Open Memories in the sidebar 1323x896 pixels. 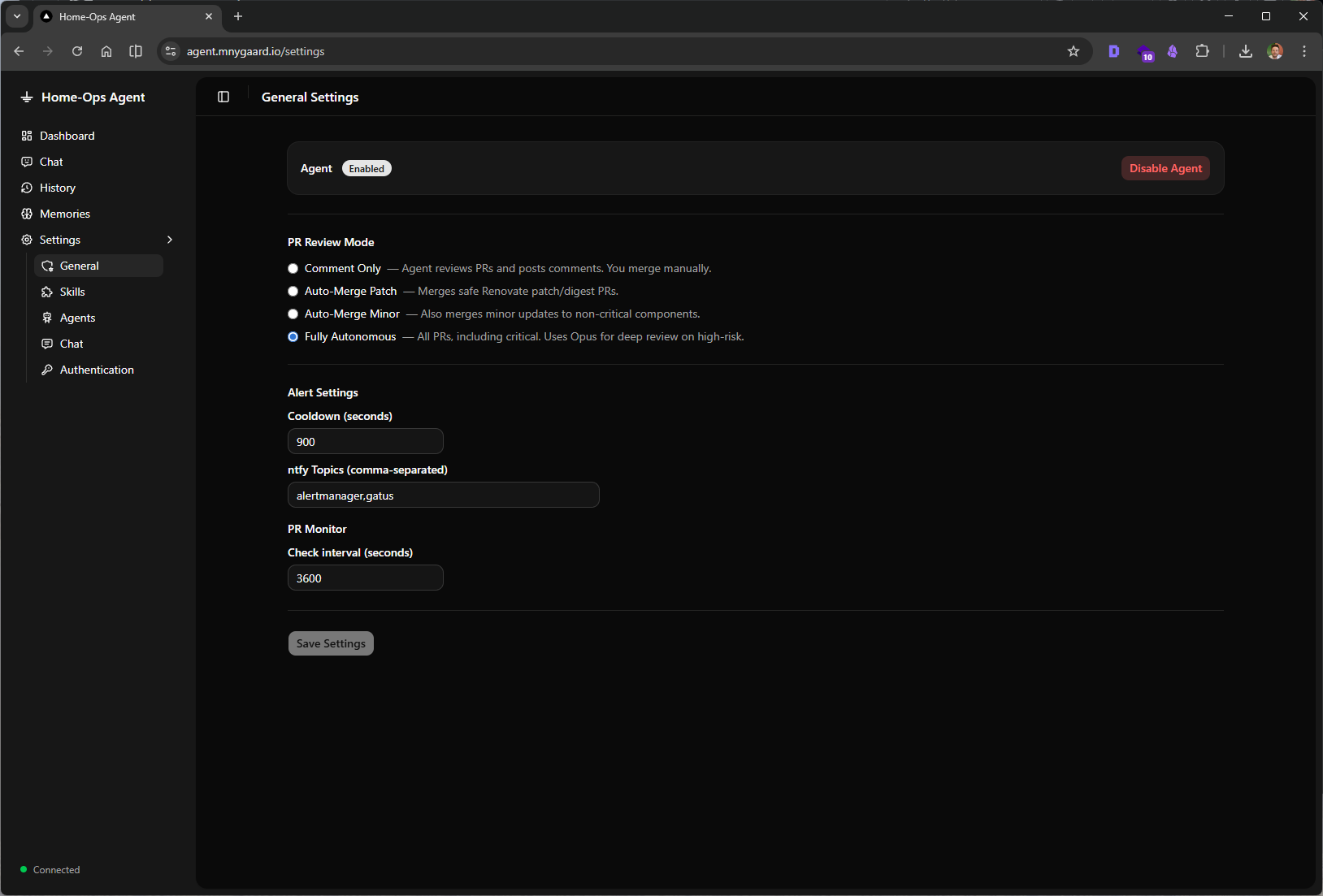point(98,214)
